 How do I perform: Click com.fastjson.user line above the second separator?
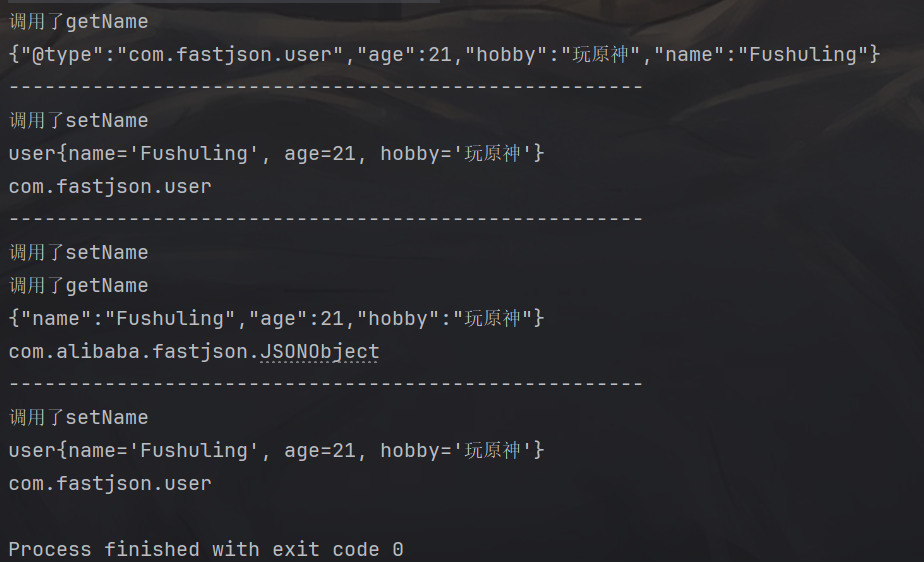tap(110, 186)
